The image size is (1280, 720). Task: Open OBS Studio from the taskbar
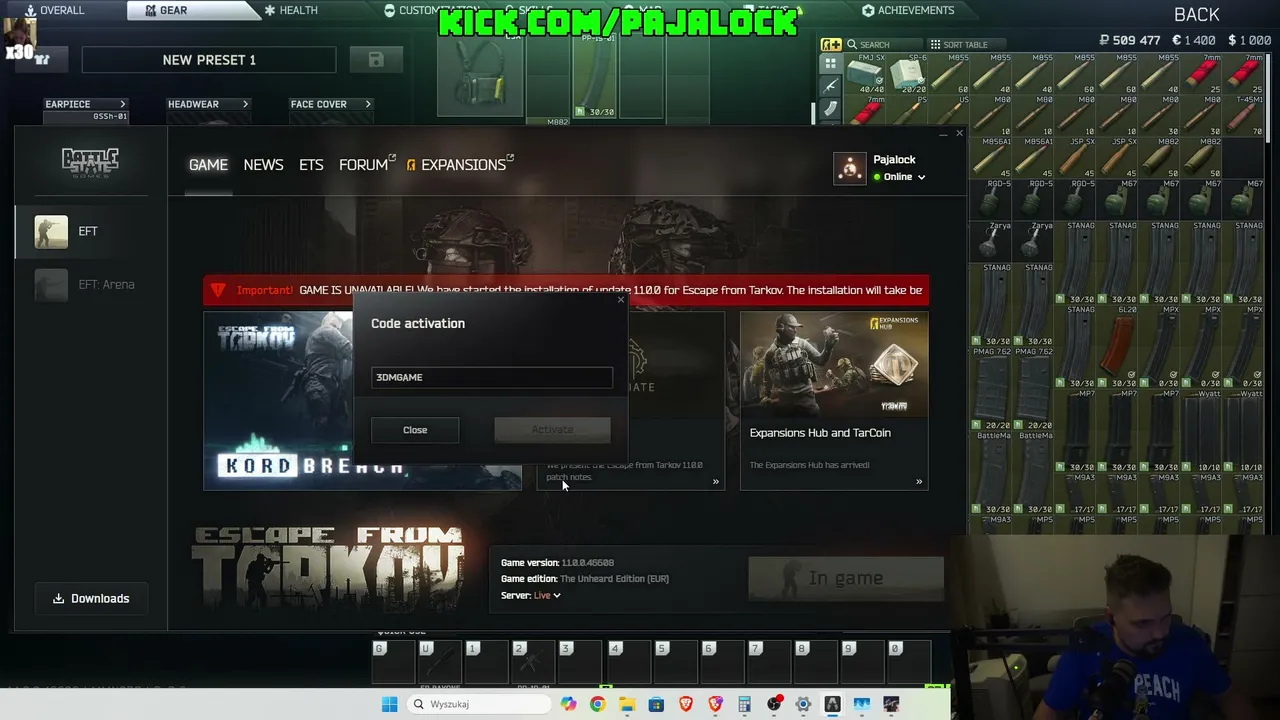774,704
